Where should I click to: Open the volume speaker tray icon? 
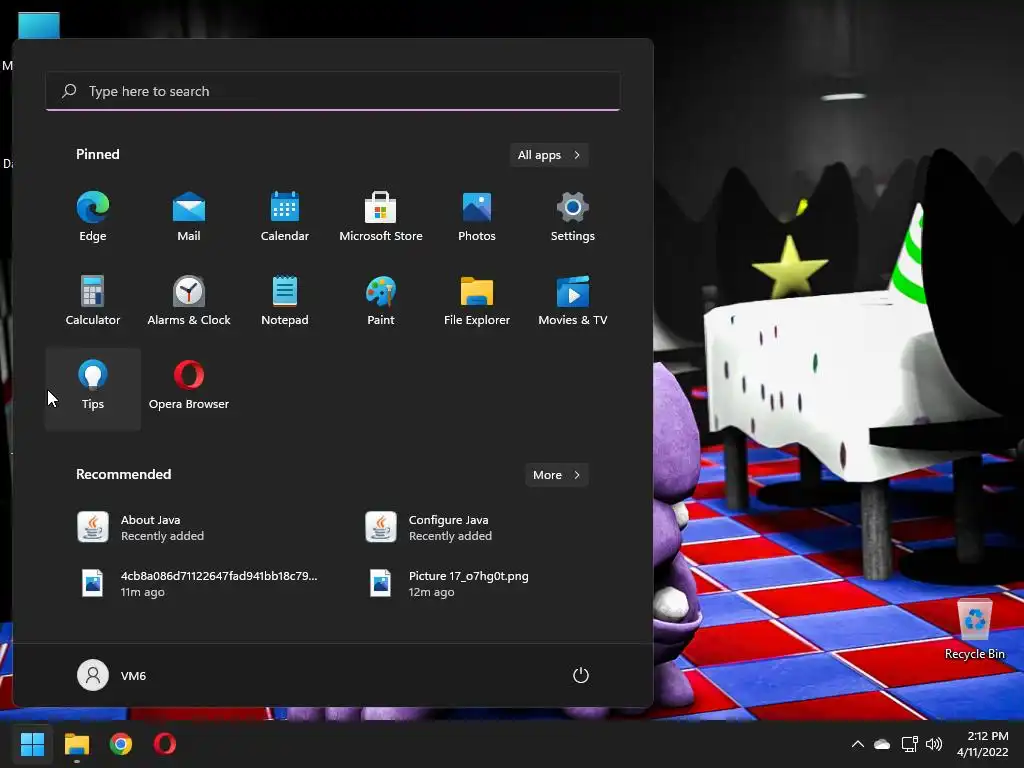pyautogui.click(x=934, y=744)
